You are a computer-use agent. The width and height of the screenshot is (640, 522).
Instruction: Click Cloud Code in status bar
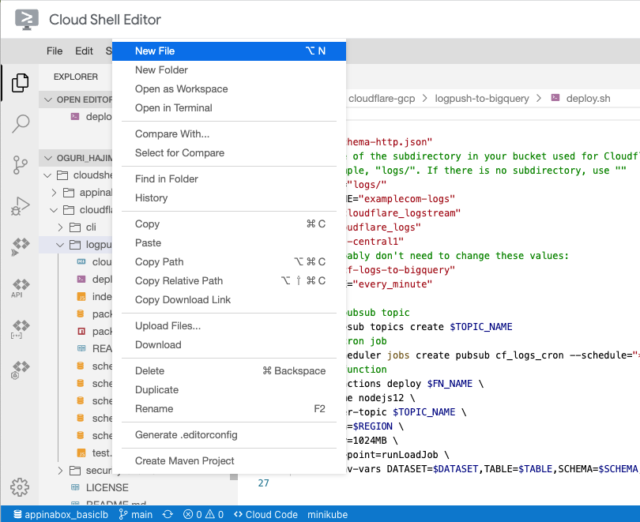tap(265, 513)
